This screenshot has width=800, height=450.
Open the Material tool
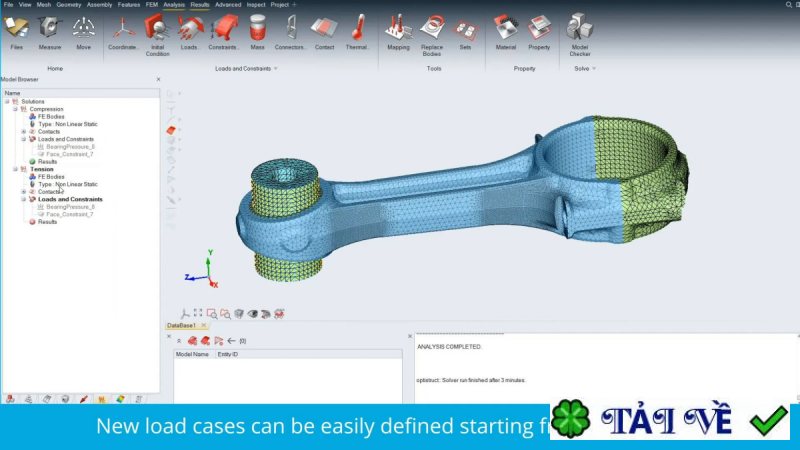coord(506,33)
